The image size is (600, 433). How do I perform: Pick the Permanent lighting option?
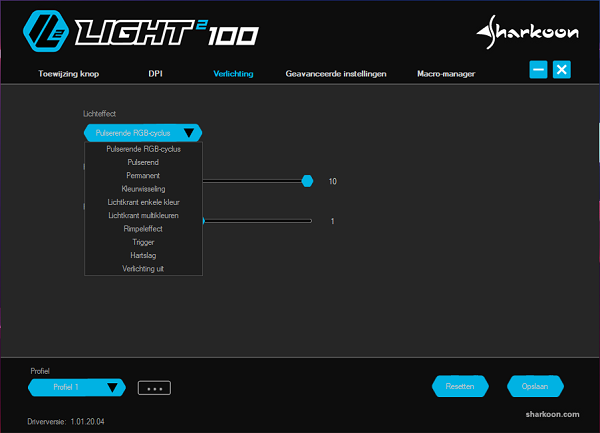point(143,176)
